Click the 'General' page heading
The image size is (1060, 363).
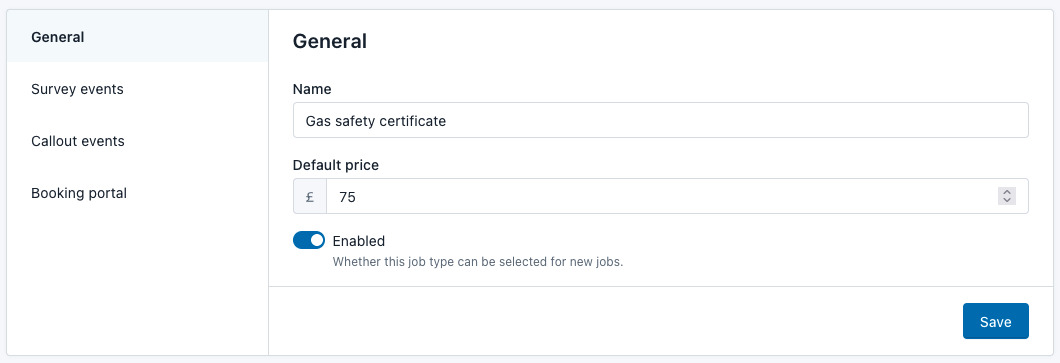pos(330,41)
